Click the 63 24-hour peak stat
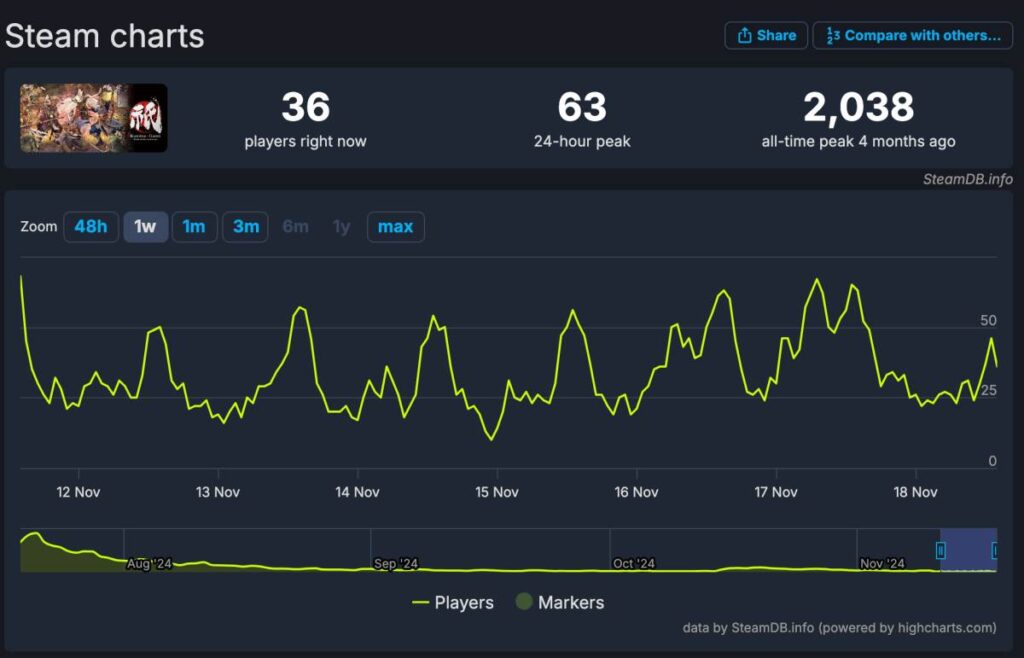Image resolution: width=1024 pixels, height=658 pixels. (x=582, y=118)
